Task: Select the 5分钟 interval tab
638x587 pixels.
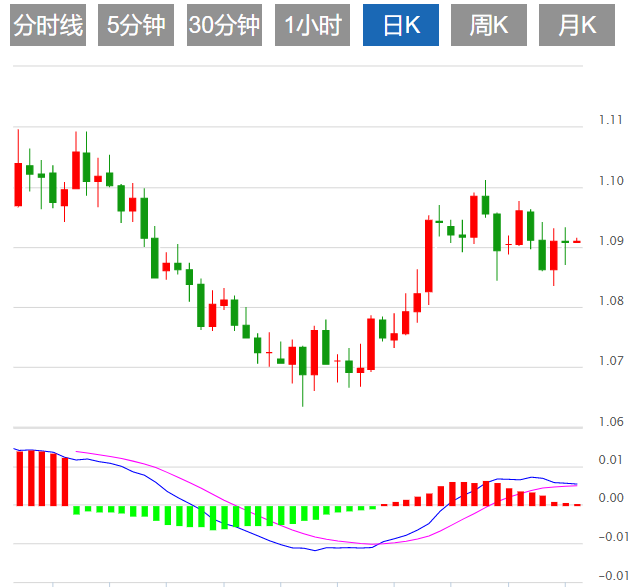Action: pyautogui.click(x=136, y=25)
